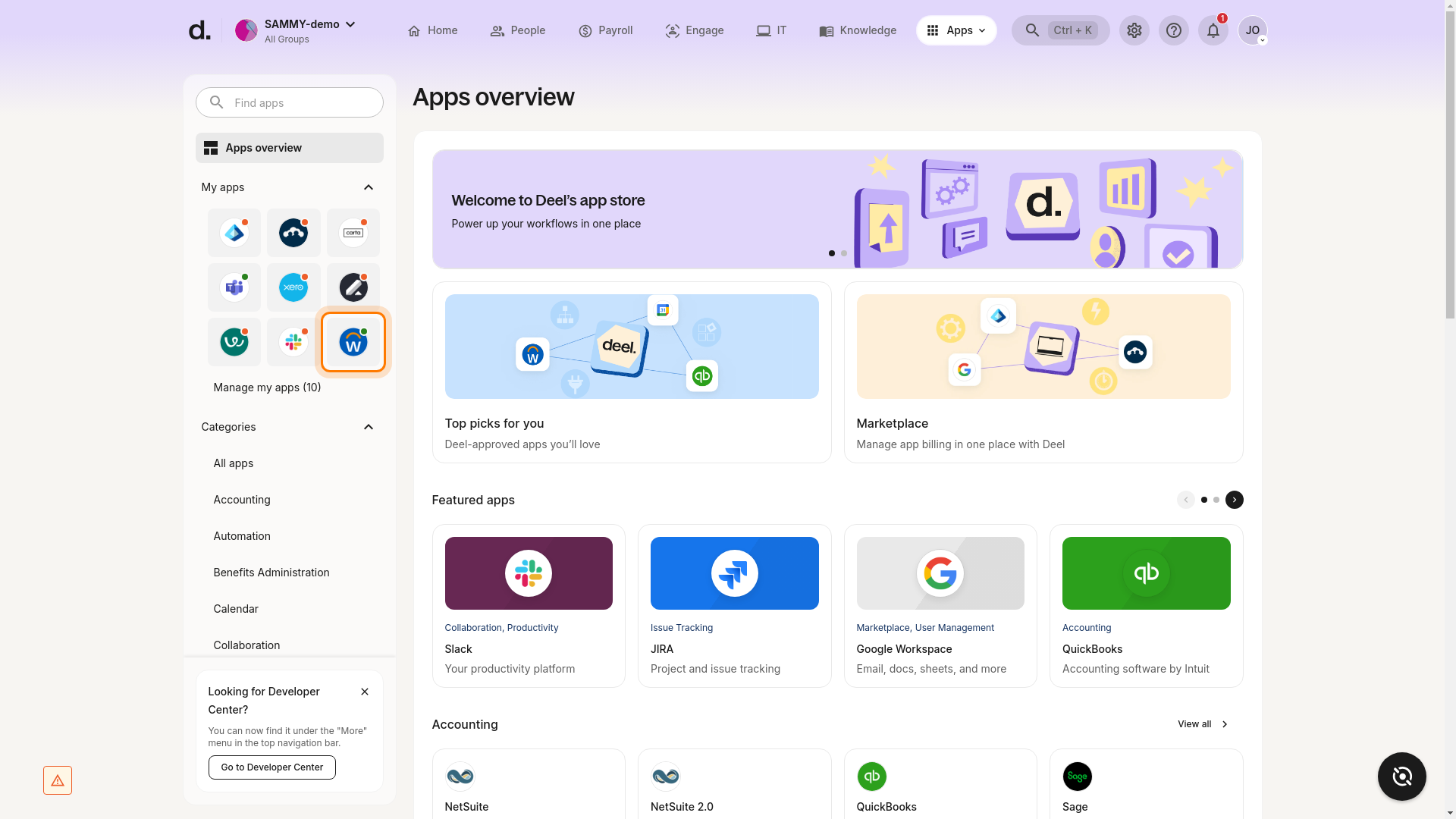Open the Top picks for you card
Viewport: 1456px width, 819px height.
[632, 372]
